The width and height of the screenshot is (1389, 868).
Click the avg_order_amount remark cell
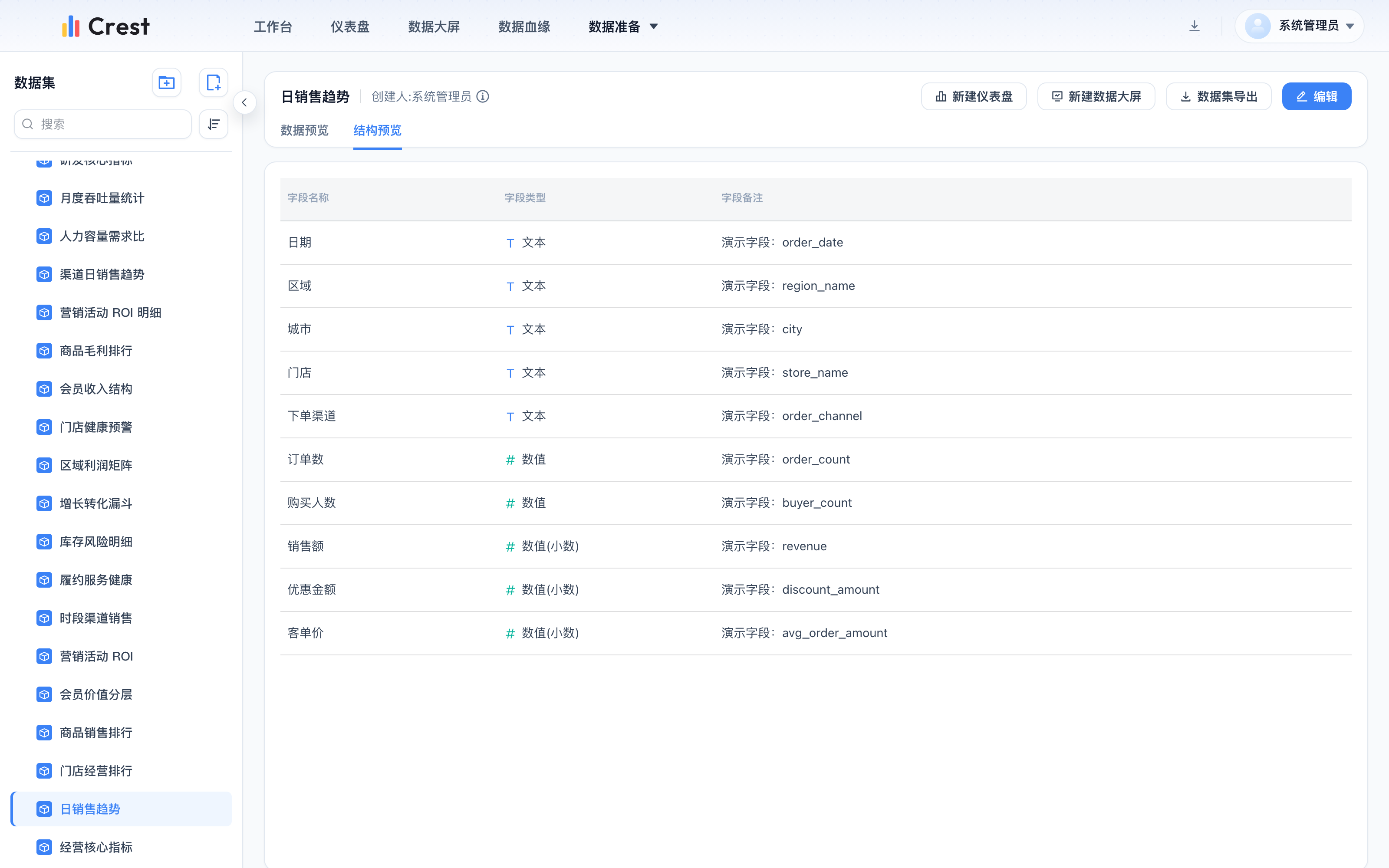804,633
